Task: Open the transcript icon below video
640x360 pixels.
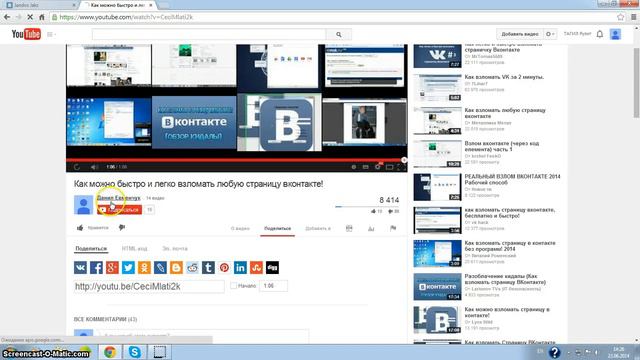Action: tap(349, 229)
